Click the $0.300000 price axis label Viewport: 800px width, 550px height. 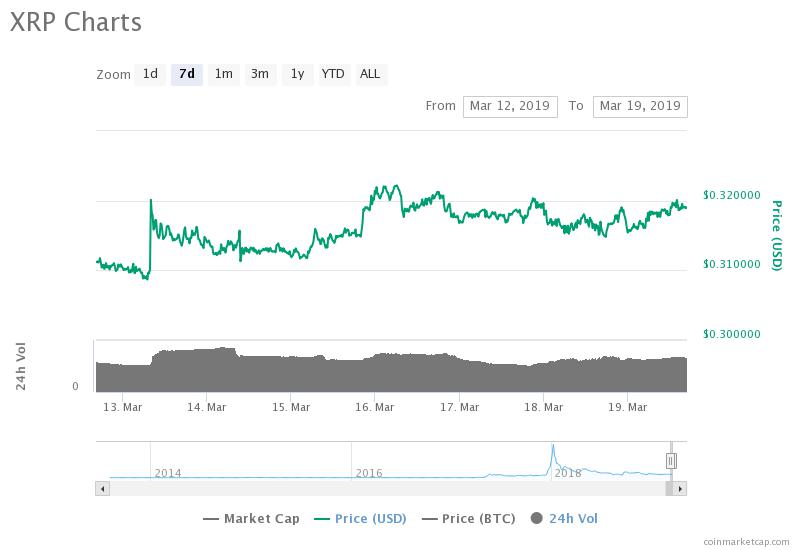coord(732,334)
